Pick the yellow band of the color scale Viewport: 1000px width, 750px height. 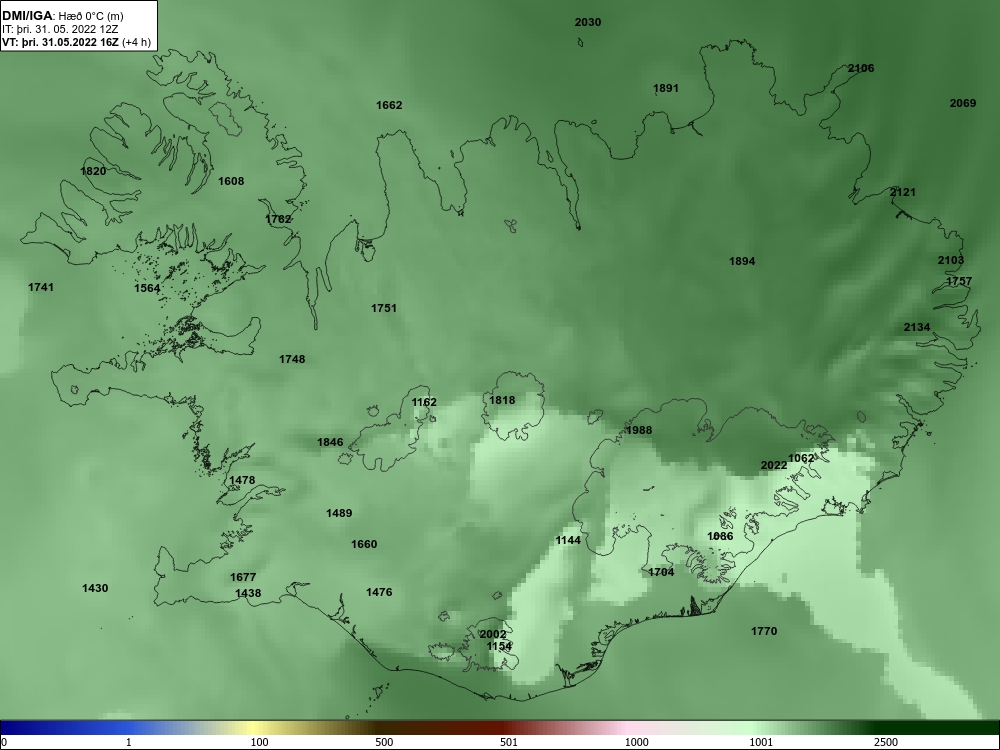click(x=254, y=728)
